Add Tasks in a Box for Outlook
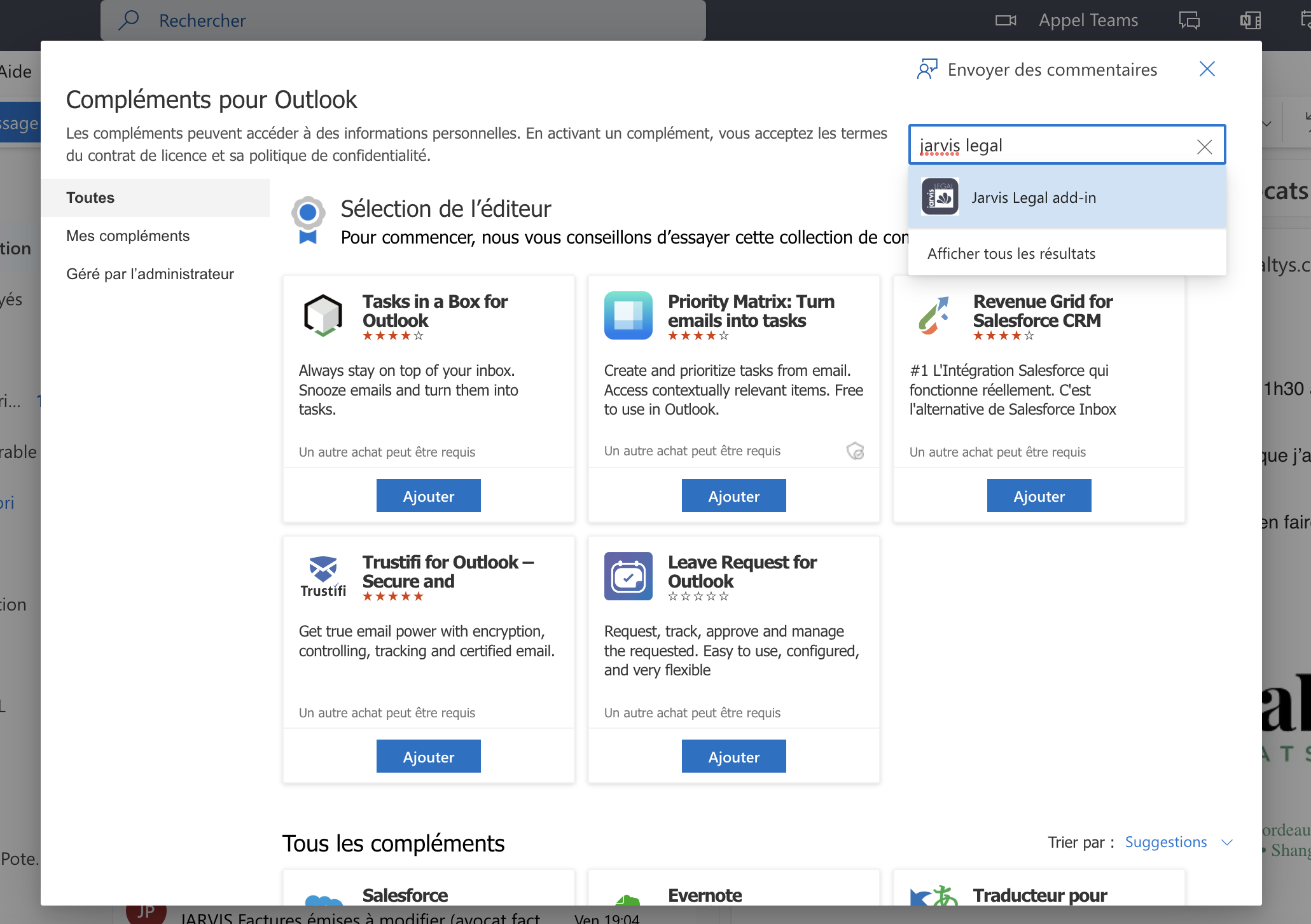1311x924 pixels. (x=429, y=495)
